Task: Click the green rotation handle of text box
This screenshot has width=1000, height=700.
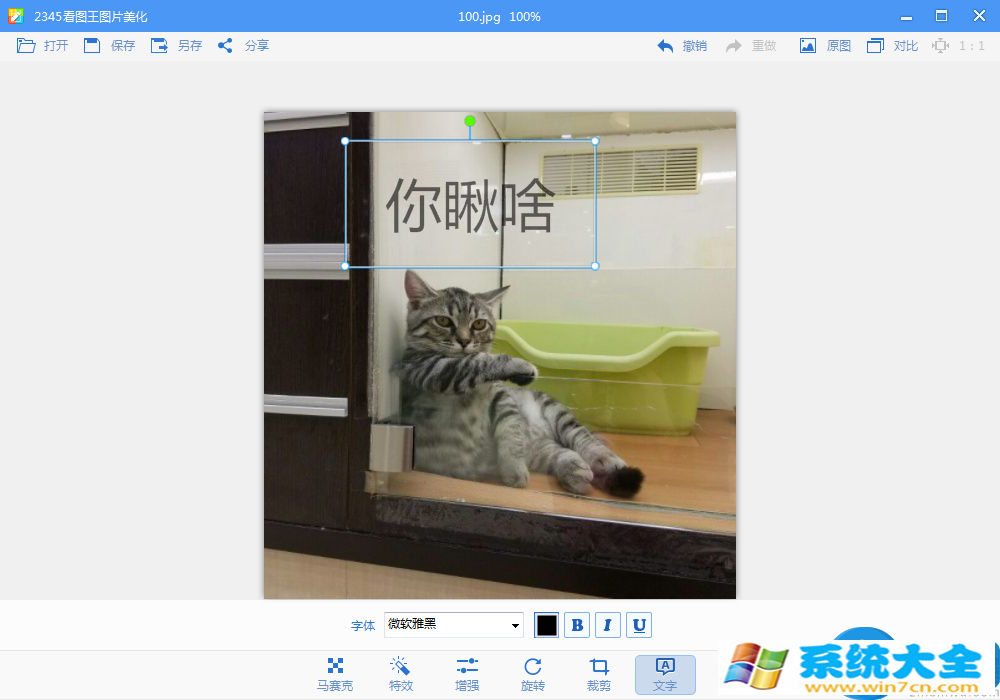Action: coord(470,121)
